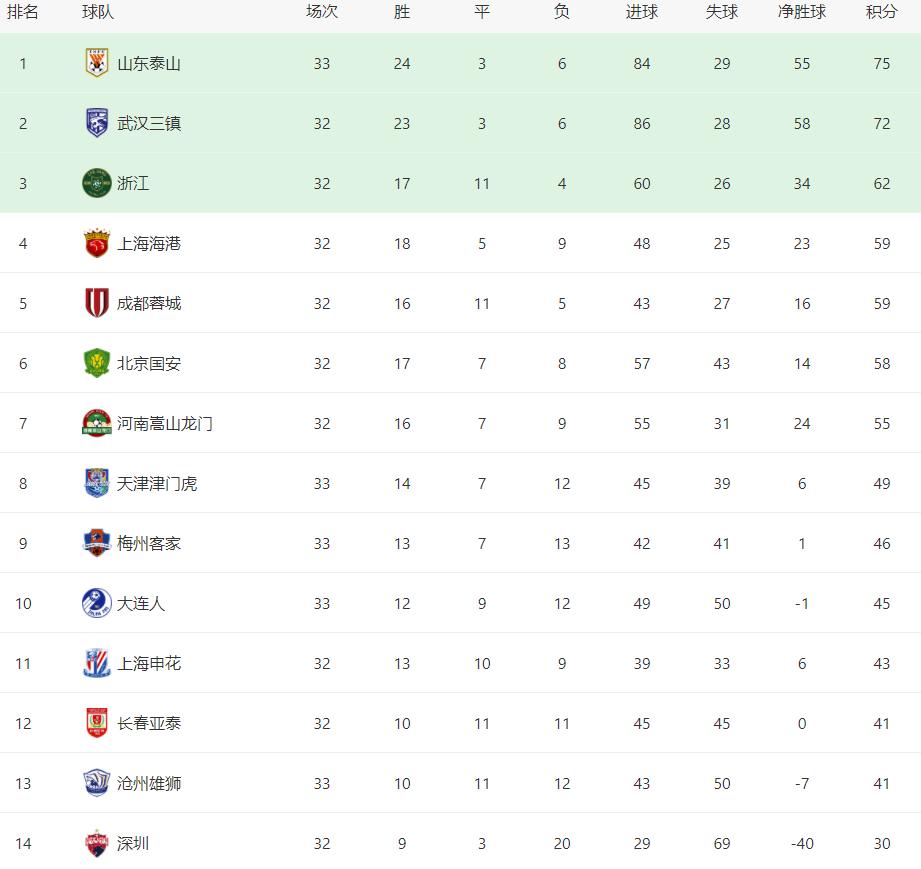Click the Dalian Pro blue circular logo
This screenshot has height=869, width=921.
(96, 603)
